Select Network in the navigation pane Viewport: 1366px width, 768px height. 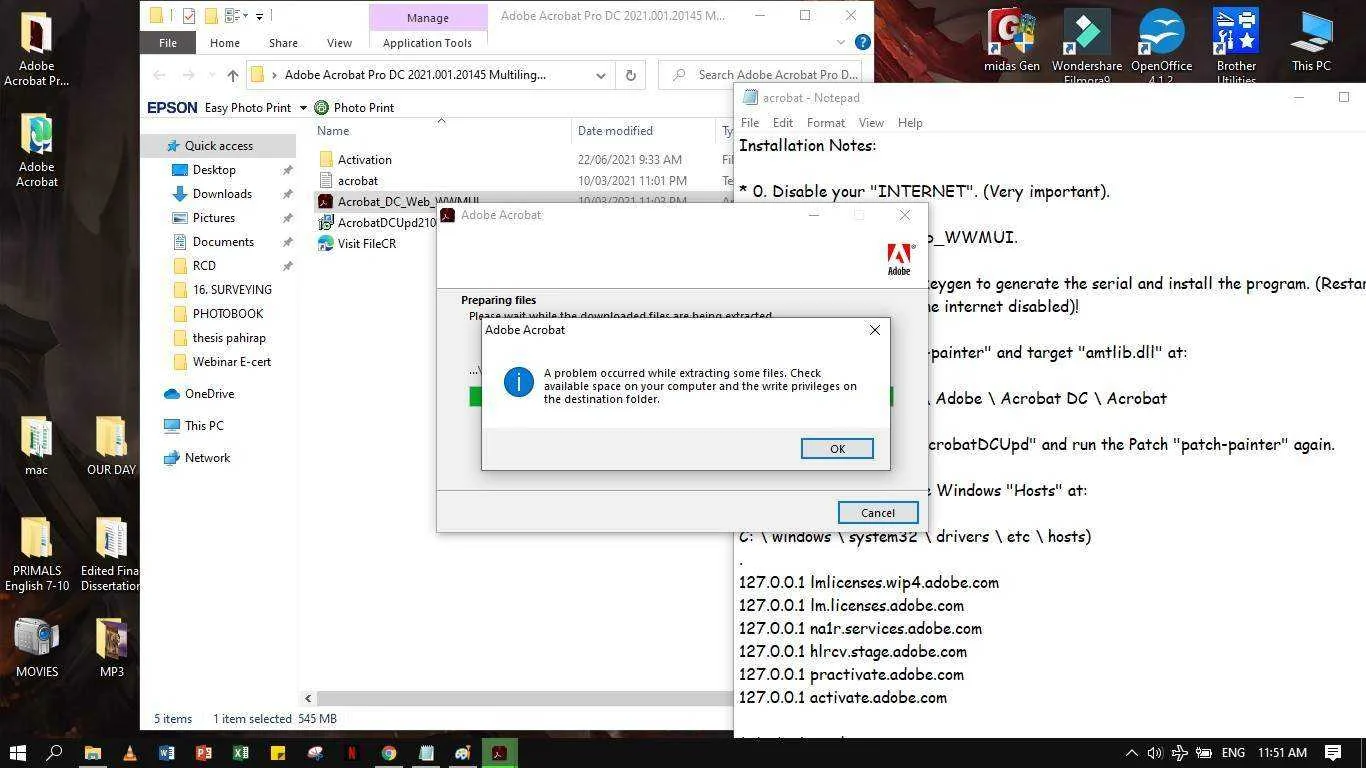point(207,458)
